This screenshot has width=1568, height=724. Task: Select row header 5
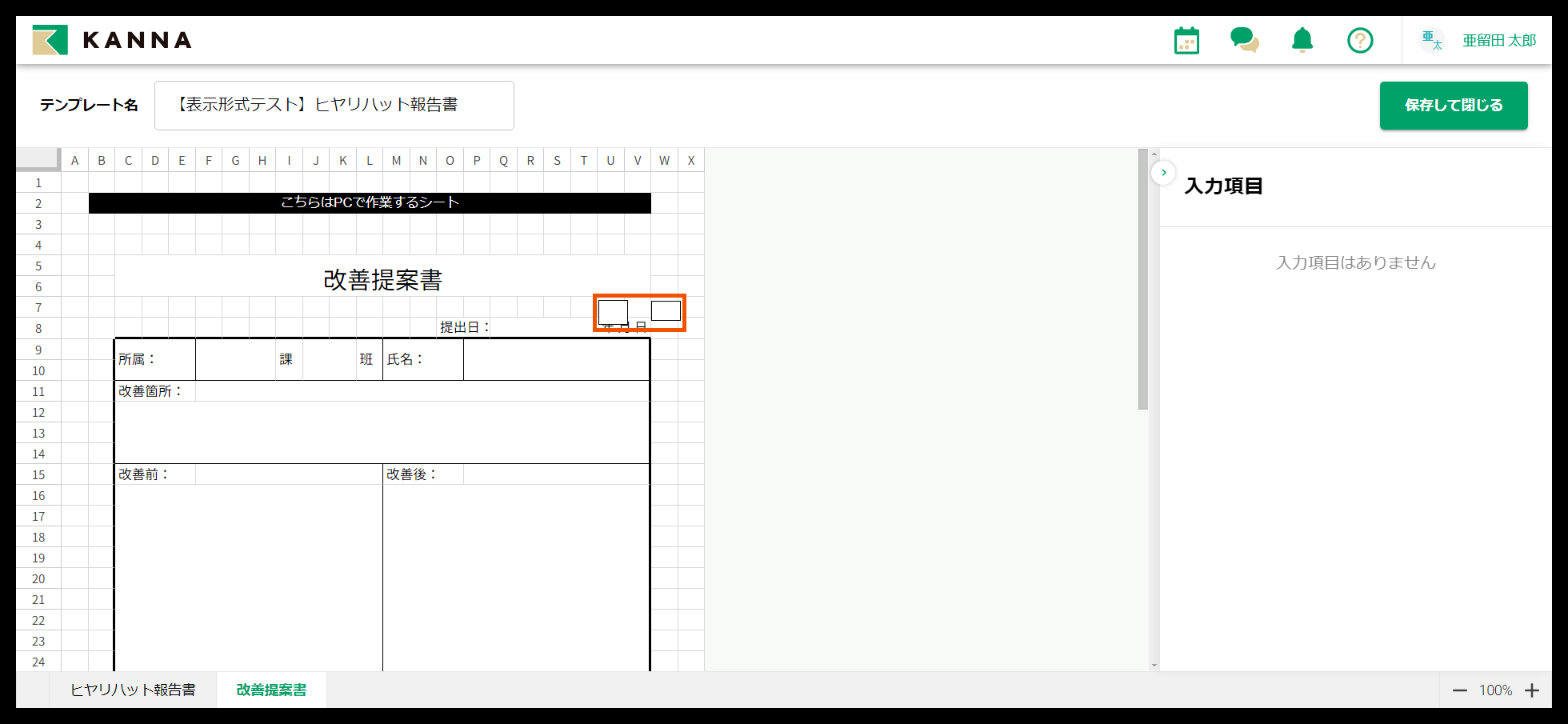[38, 266]
